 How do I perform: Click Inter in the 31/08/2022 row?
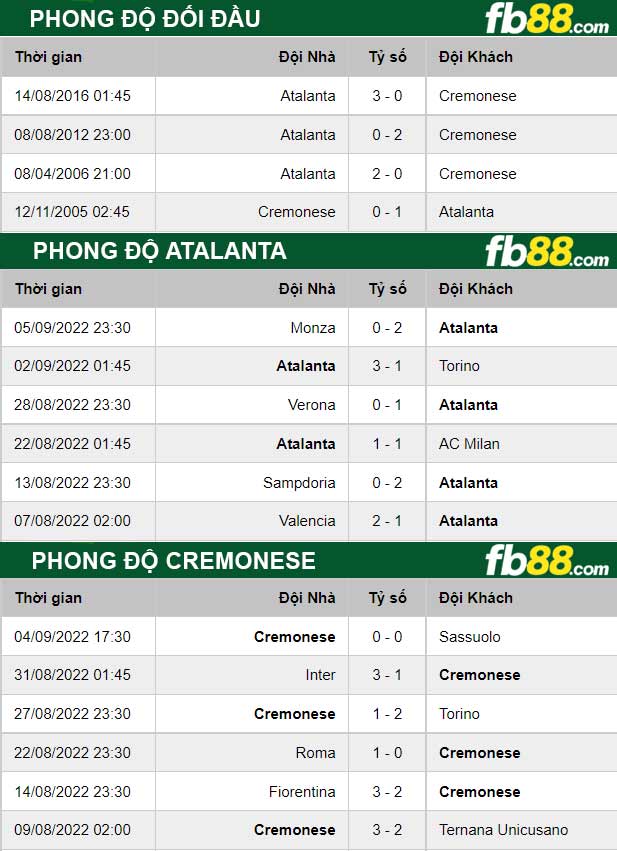click(x=320, y=675)
